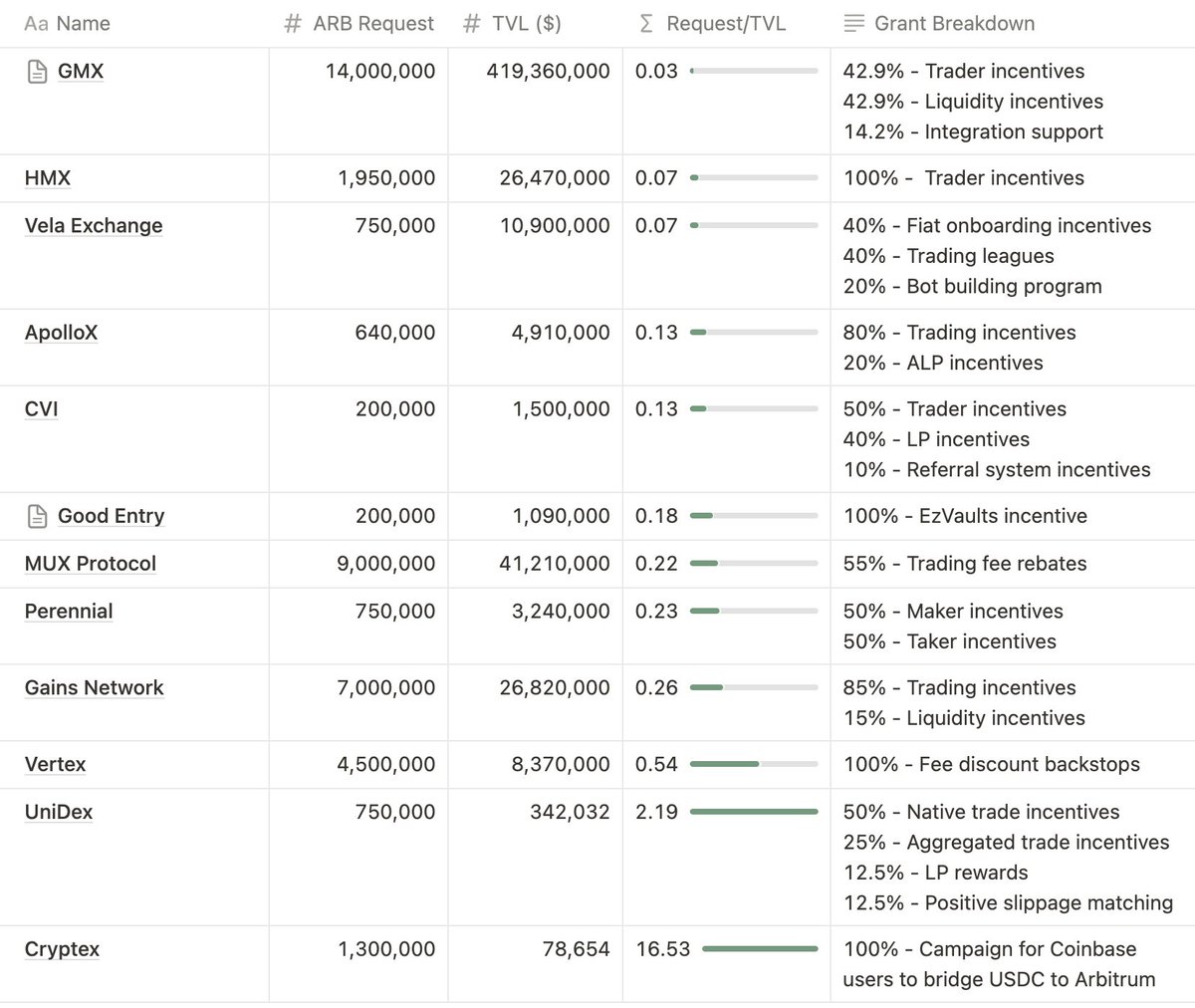Screen dimensions: 1195x1008
Task: Open the Gains Network entry
Action: pos(95,688)
